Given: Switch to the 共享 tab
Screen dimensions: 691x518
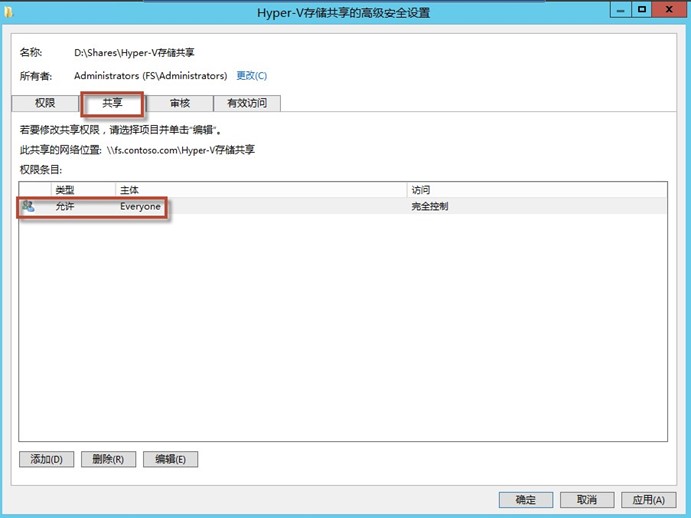Looking at the screenshot, I should pos(112,103).
